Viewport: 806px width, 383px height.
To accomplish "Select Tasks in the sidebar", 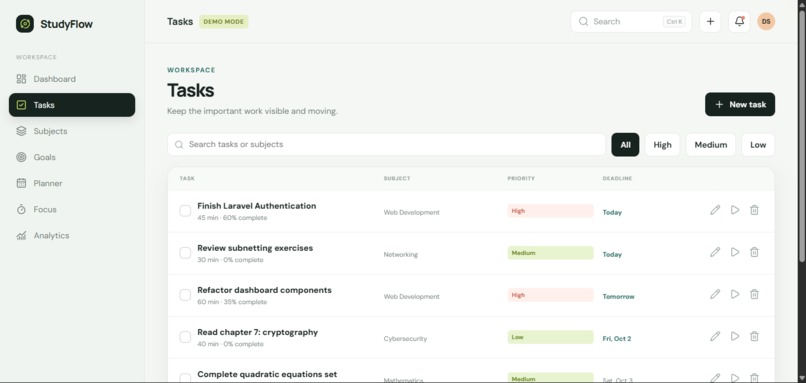I will pyautogui.click(x=72, y=105).
